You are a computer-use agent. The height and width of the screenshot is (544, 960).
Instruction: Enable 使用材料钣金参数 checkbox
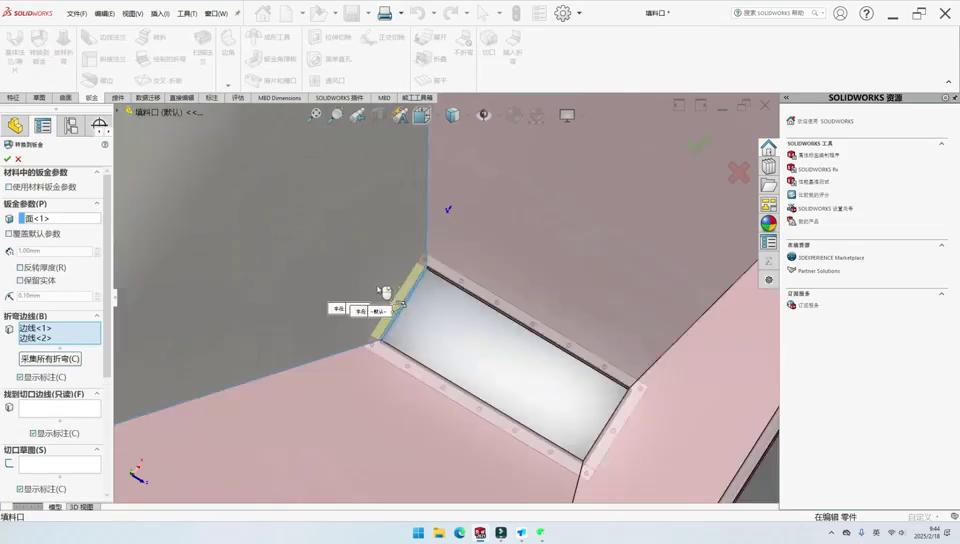pyautogui.click(x=9, y=187)
